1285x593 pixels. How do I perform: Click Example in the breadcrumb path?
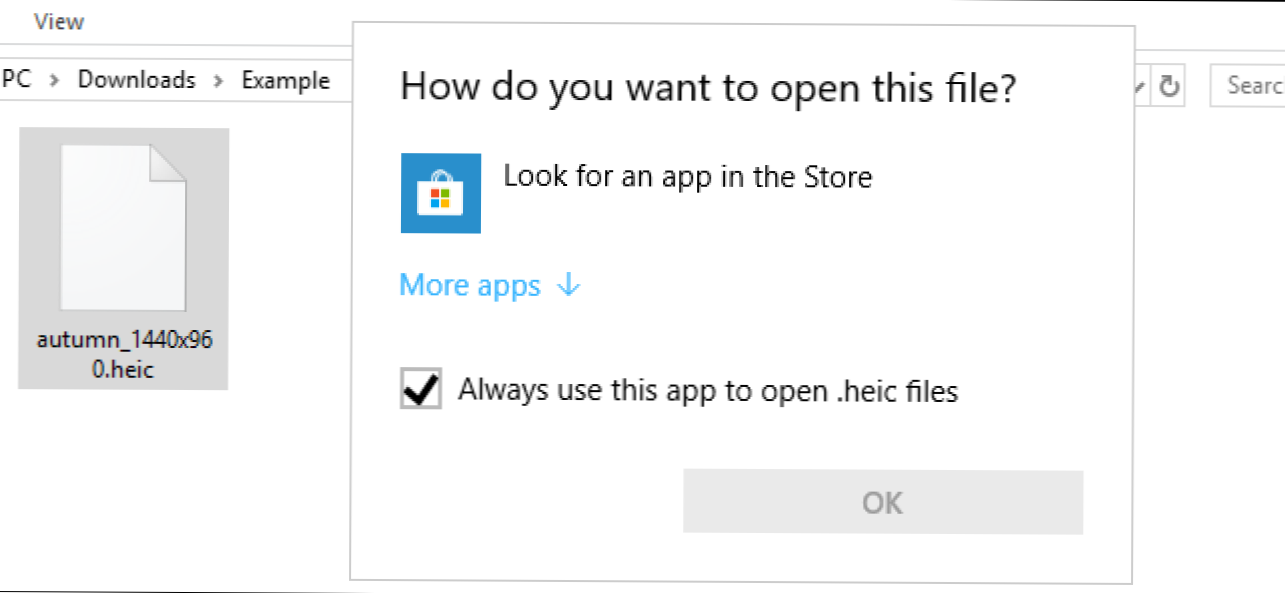click(x=286, y=80)
